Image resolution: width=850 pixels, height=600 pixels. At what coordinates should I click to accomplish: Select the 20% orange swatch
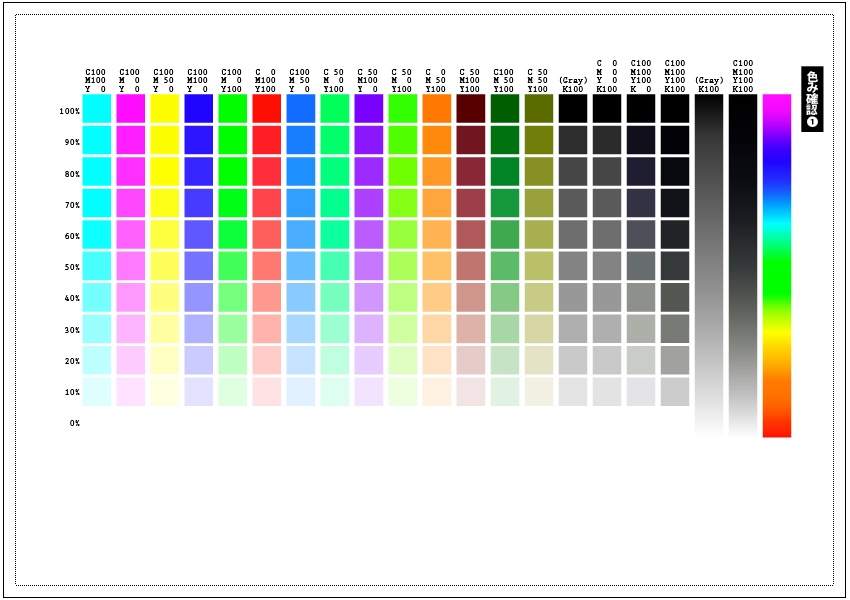pyautogui.click(x=437, y=360)
